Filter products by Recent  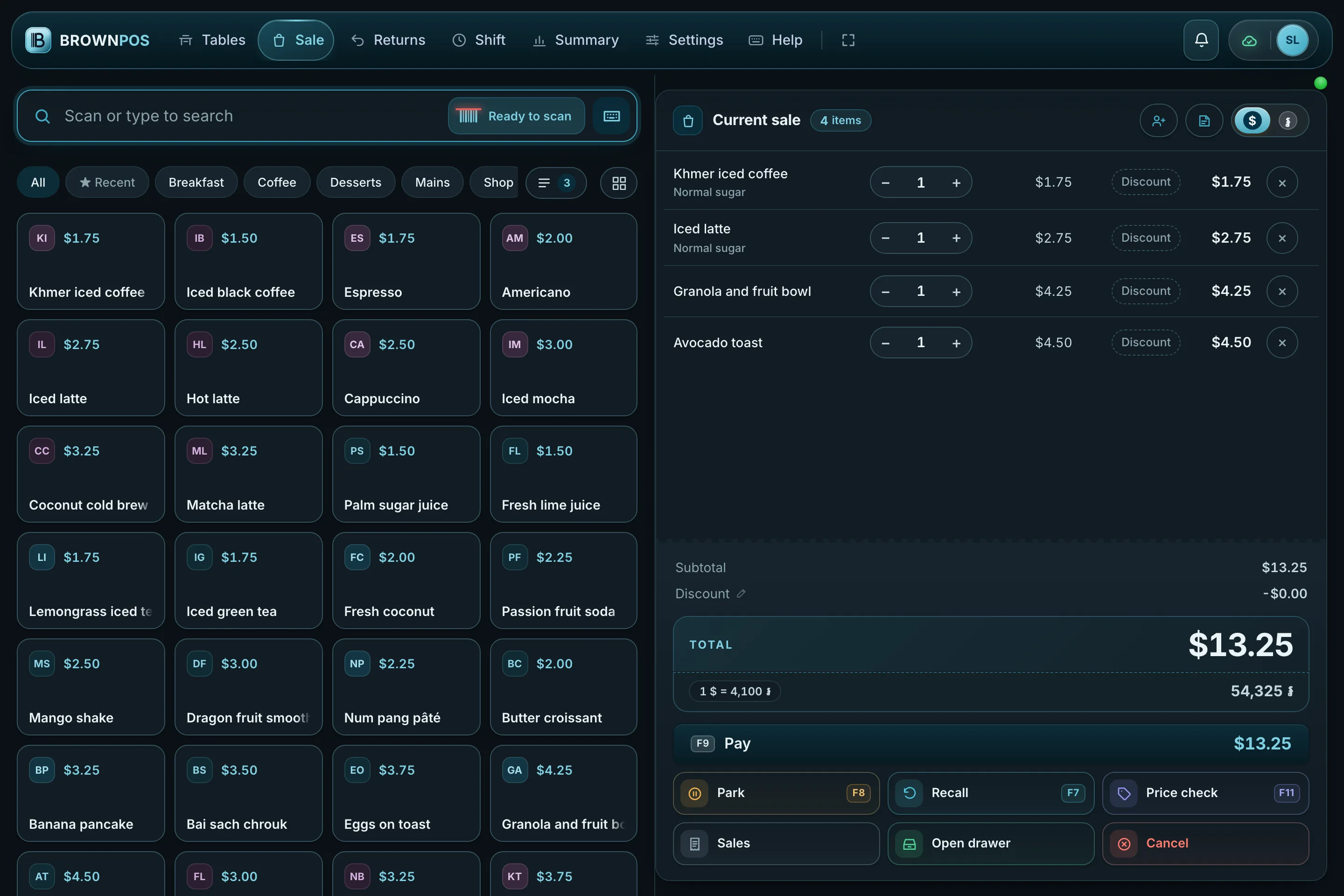pos(107,182)
